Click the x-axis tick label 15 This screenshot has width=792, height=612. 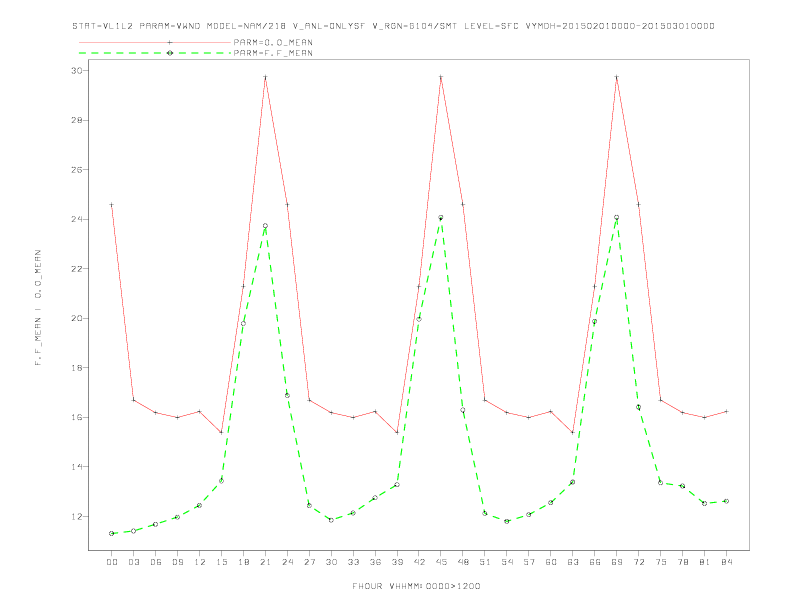[x=221, y=562]
